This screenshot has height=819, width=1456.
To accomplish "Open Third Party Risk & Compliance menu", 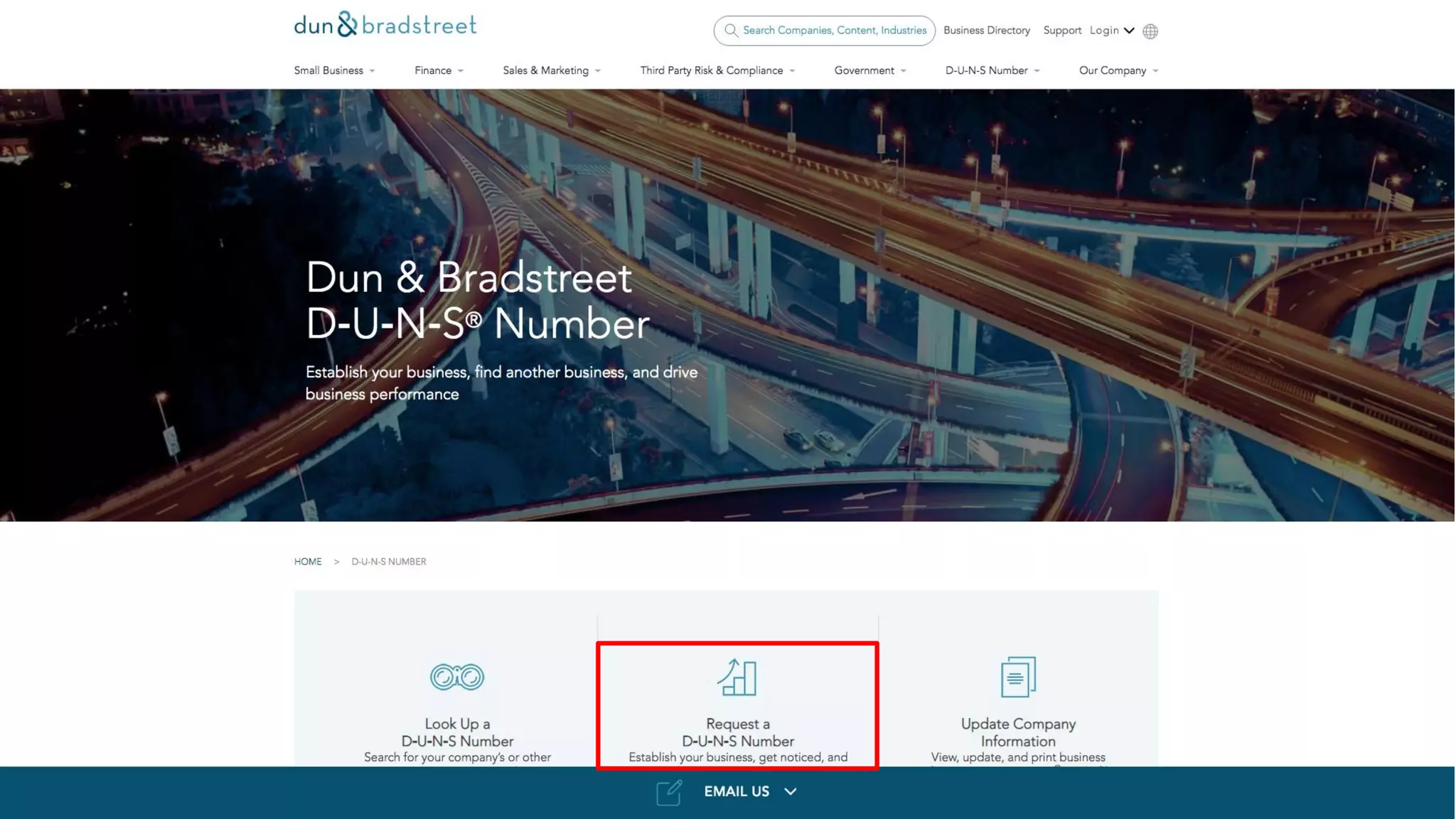I will (x=717, y=70).
